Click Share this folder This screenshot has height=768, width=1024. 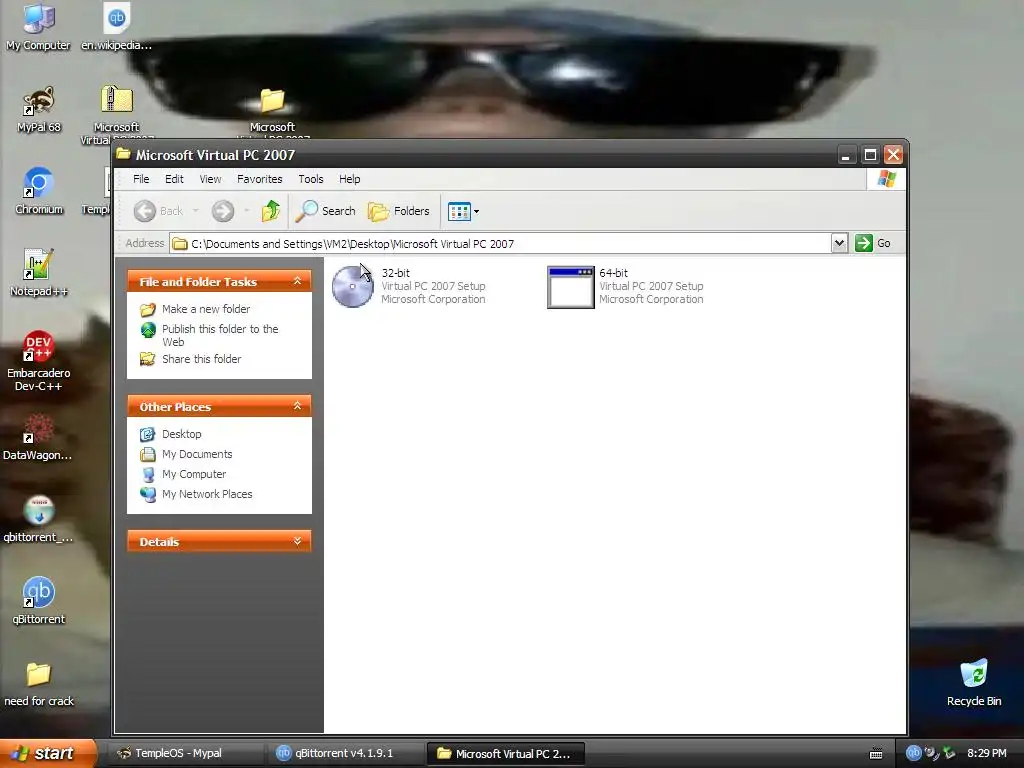pyautogui.click(x=201, y=359)
